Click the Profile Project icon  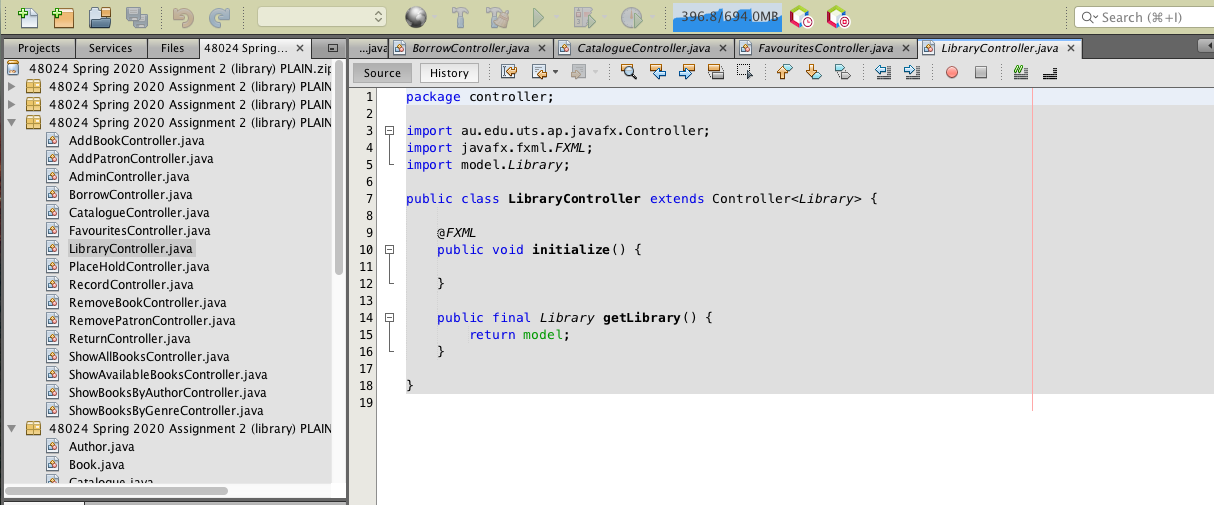point(631,17)
